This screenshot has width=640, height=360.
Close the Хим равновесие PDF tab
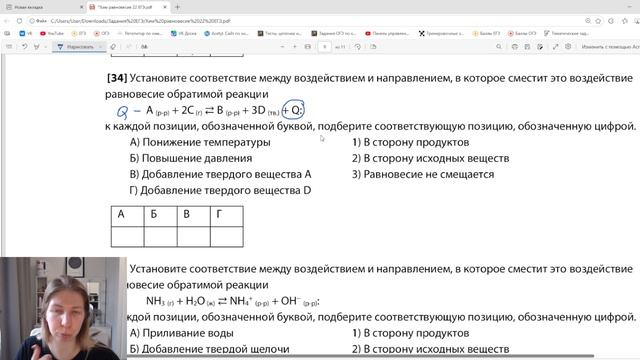(x=165, y=7)
